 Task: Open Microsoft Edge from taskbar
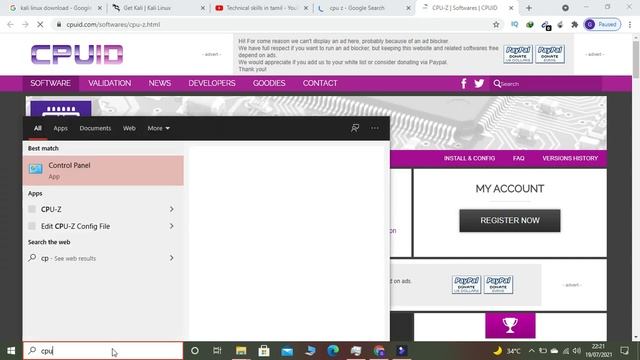pyautogui.click(x=333, y=351)
